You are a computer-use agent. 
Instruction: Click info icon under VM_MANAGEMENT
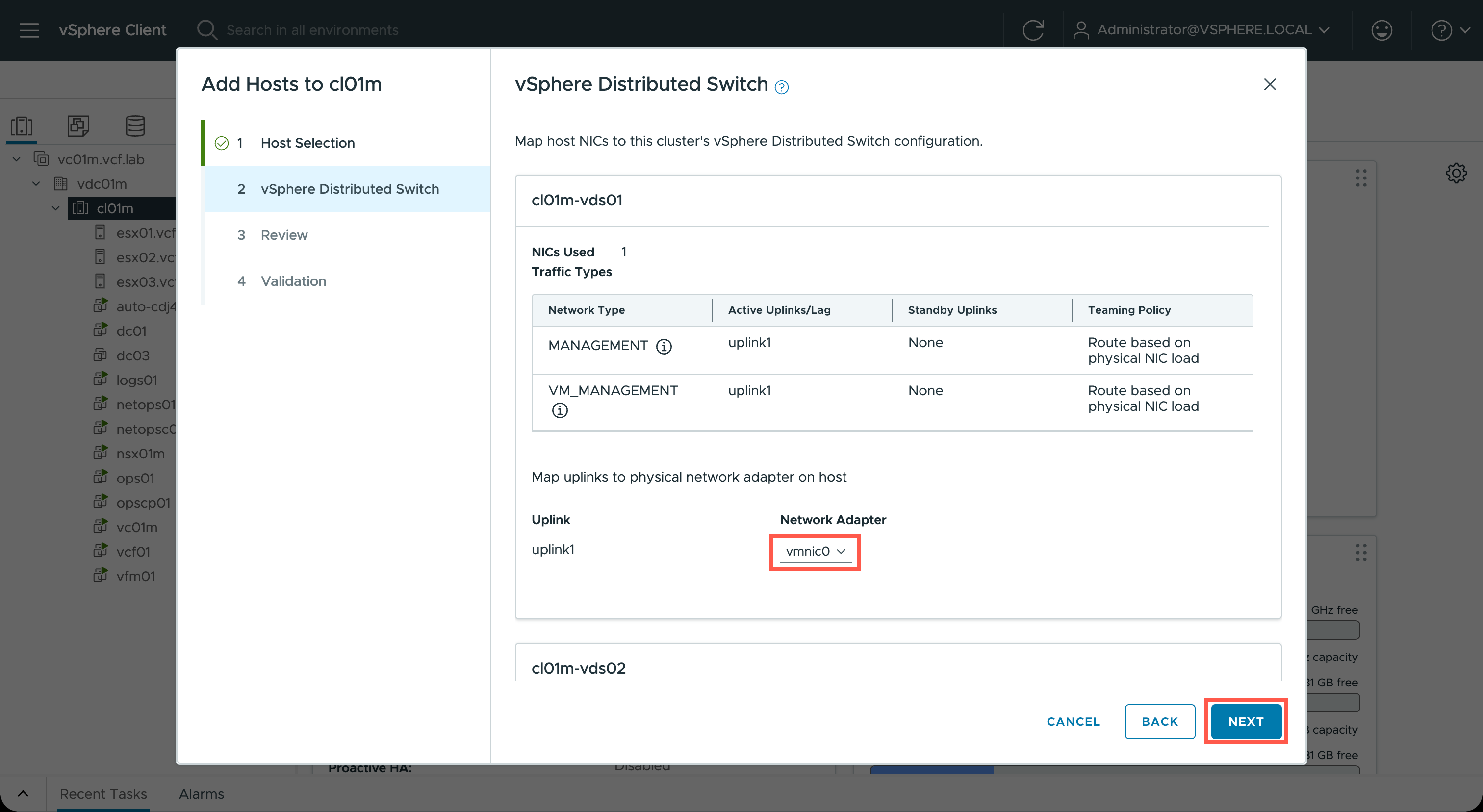[x=560, y=410]
